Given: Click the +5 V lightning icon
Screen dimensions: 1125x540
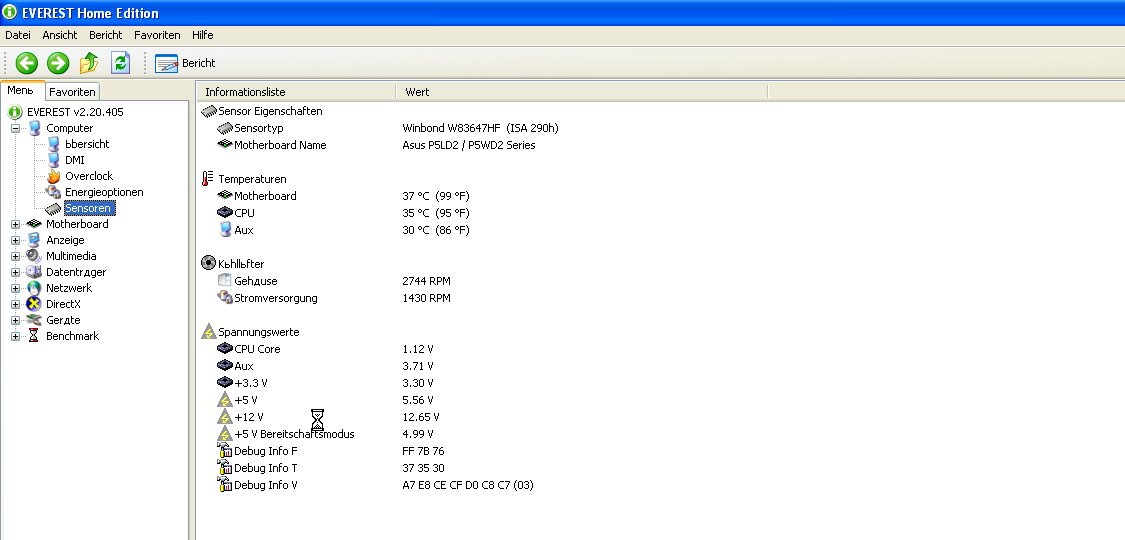Looking at the screenshot, I should (x=225, y=400).
